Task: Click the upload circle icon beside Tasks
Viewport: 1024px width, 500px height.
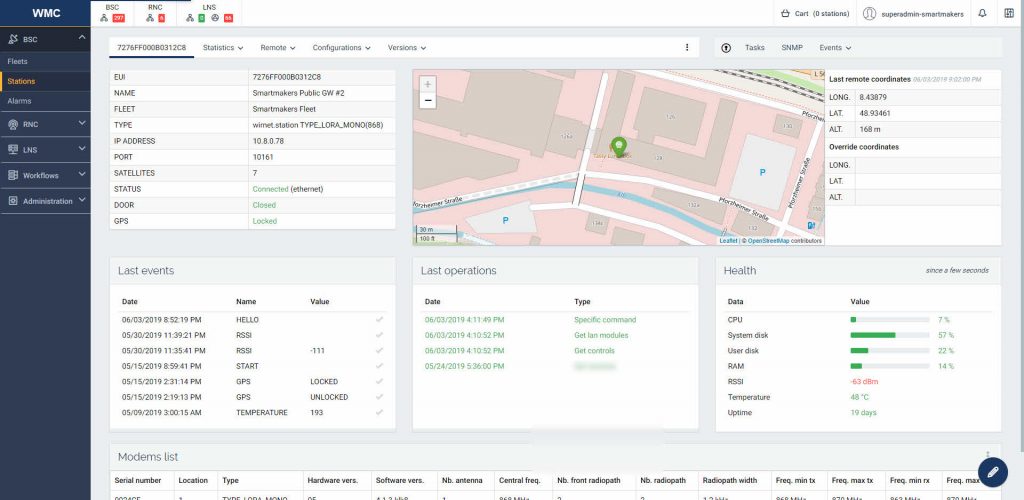Action: pos(726,48)
